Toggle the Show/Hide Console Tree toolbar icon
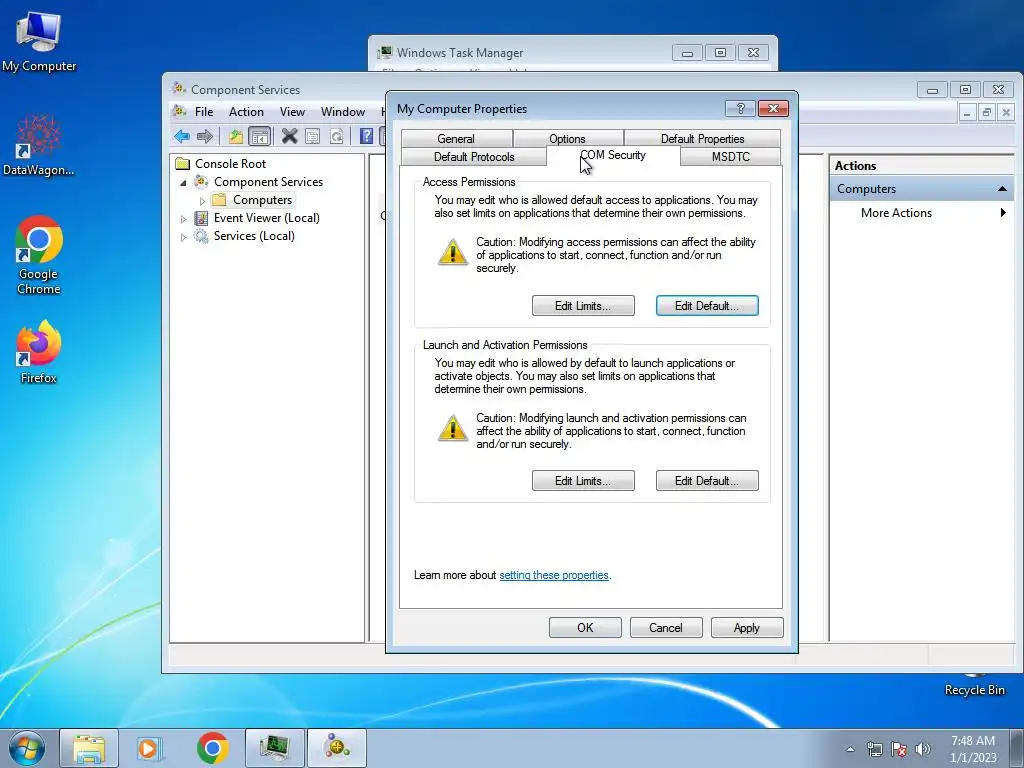Viewport: 1024px width, 768px height. tap(260, 136)
